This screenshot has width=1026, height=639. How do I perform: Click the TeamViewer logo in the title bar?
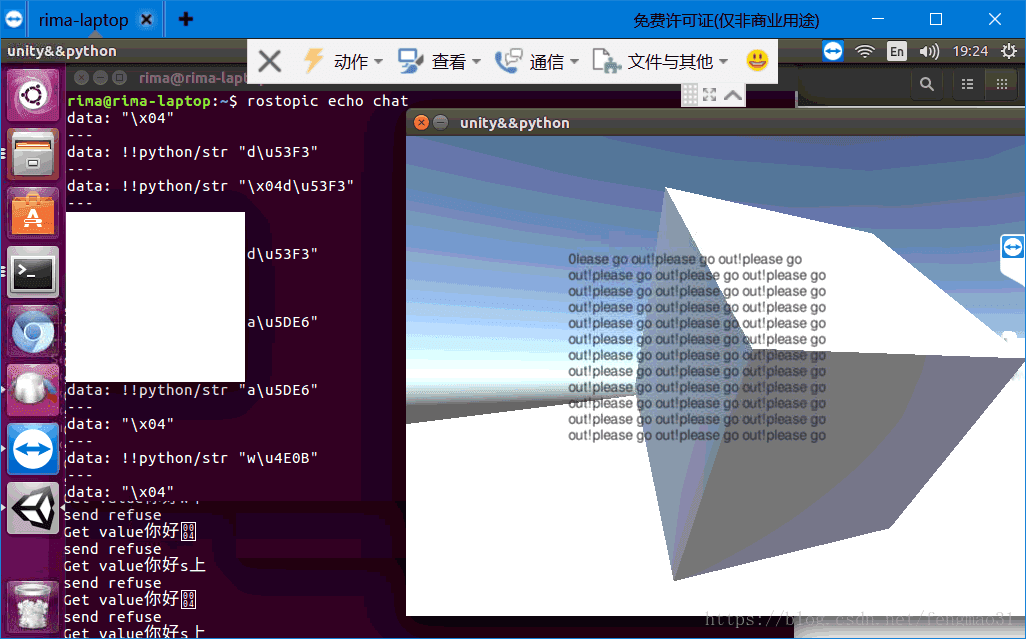coord(13,20)
